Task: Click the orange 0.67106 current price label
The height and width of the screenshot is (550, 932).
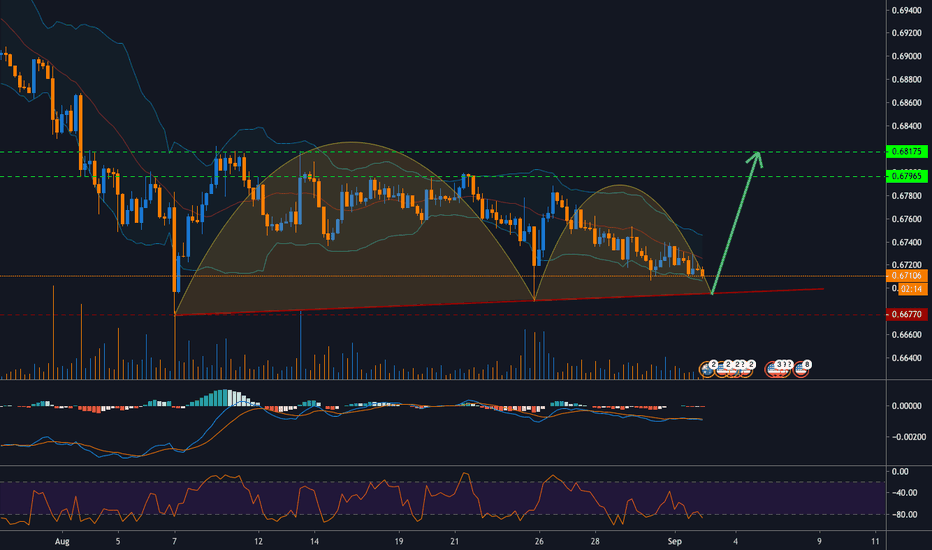Action: pos(906,275)
